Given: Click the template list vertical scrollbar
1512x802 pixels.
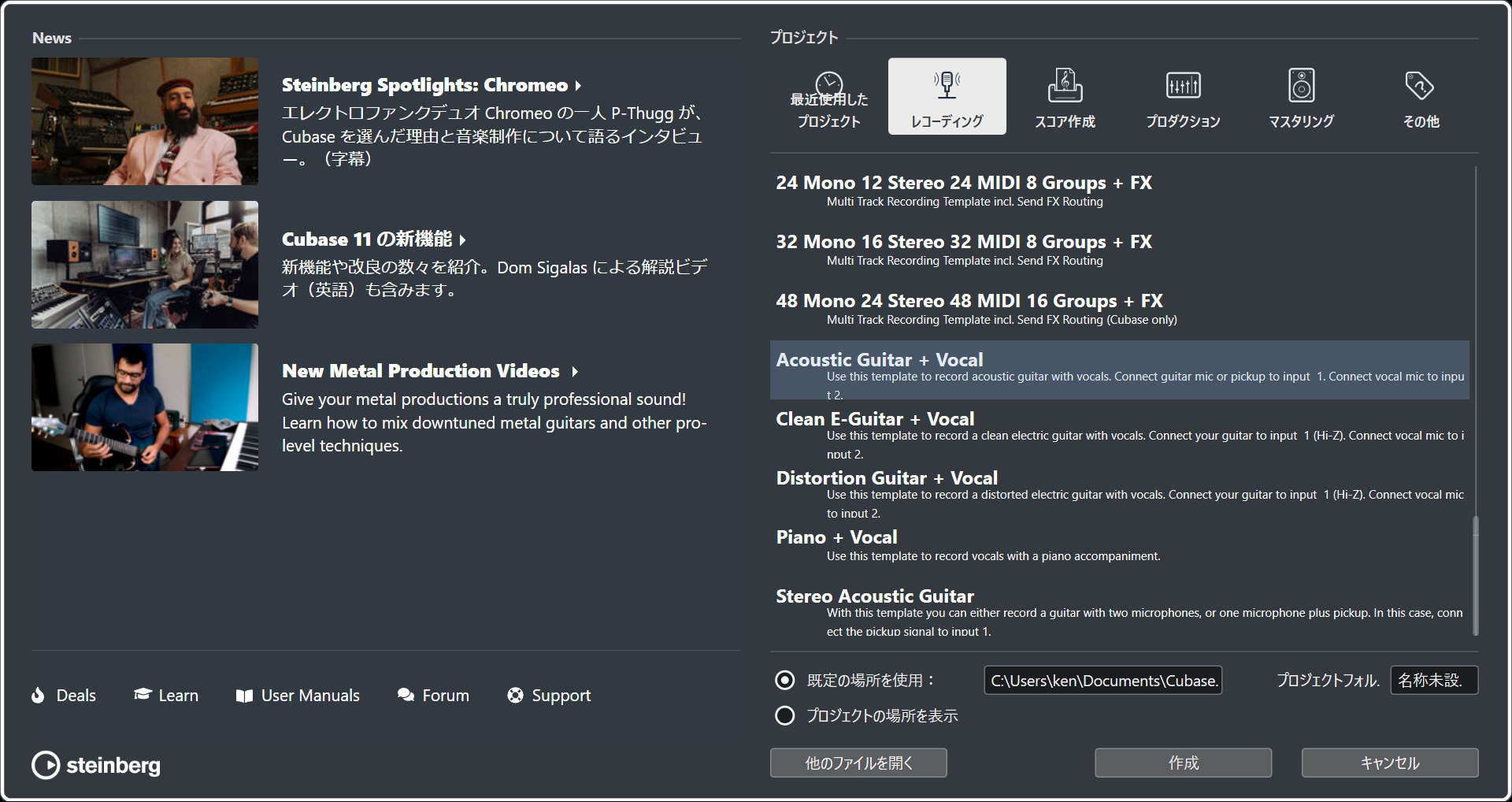Looking at the screenshot, I should coord(1475,575).
